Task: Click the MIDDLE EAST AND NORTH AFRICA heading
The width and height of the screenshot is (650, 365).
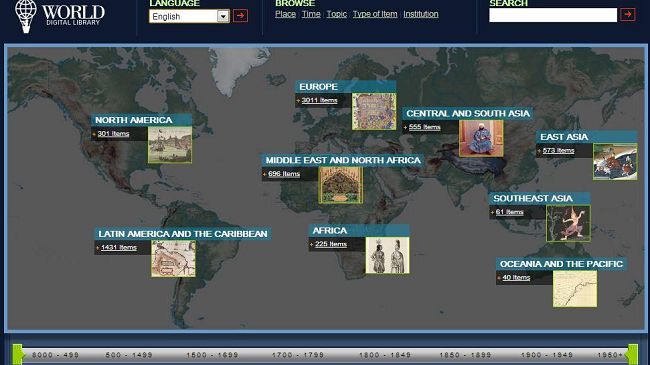Action: tap(343, 161)
